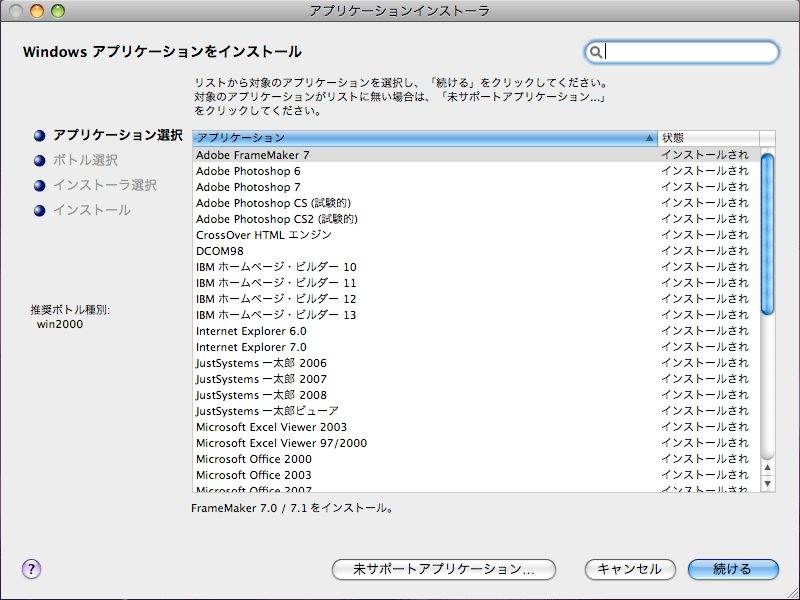The image size is (800, 600).
Task: Click the インストール step bullet
Action: [x=40, y=210]
